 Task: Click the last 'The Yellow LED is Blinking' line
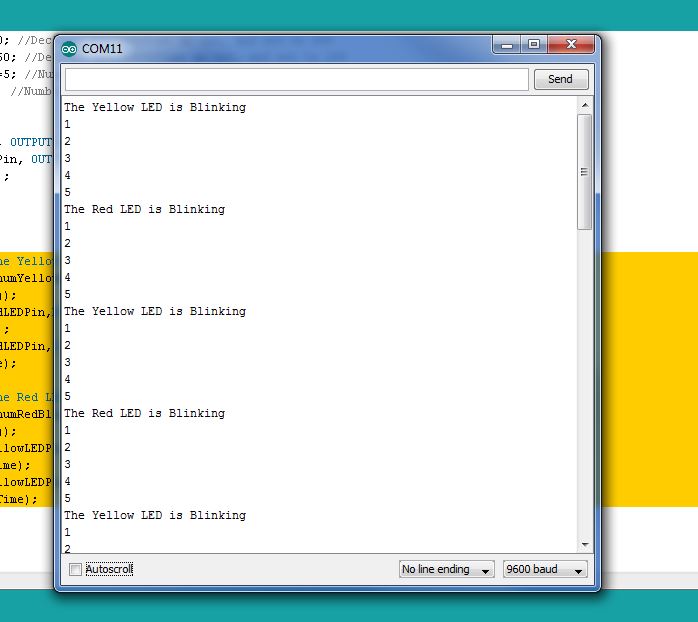click(x=155, y=515)
